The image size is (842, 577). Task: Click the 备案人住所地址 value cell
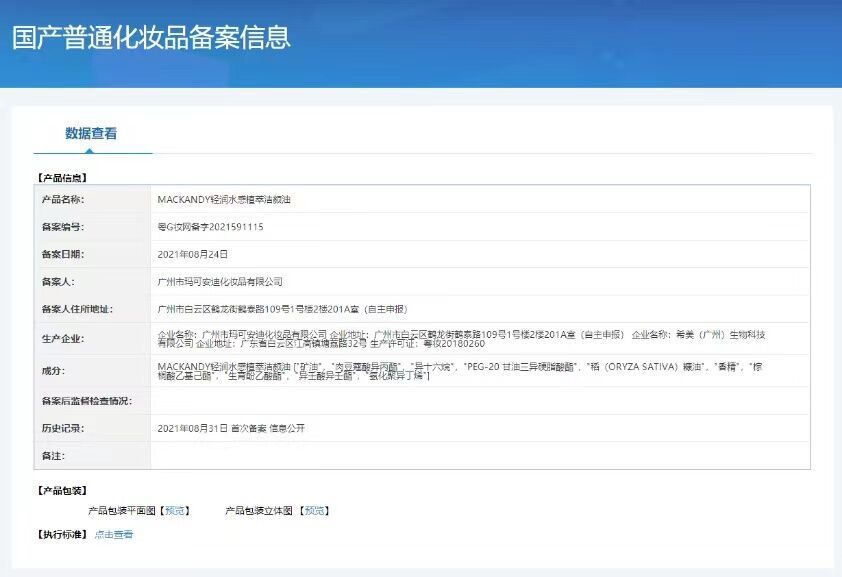(283, 309)
